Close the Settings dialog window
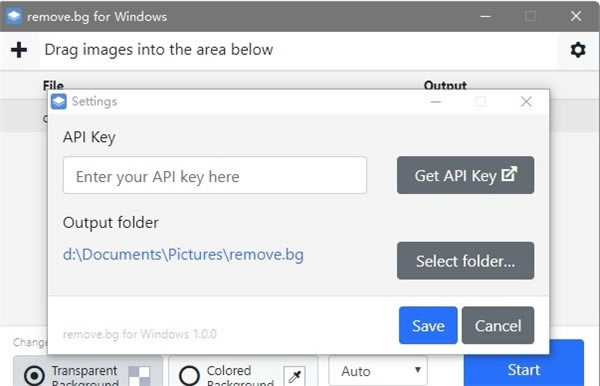The height and width of the screenshot is (386, 600). click(x=526, y=101)
